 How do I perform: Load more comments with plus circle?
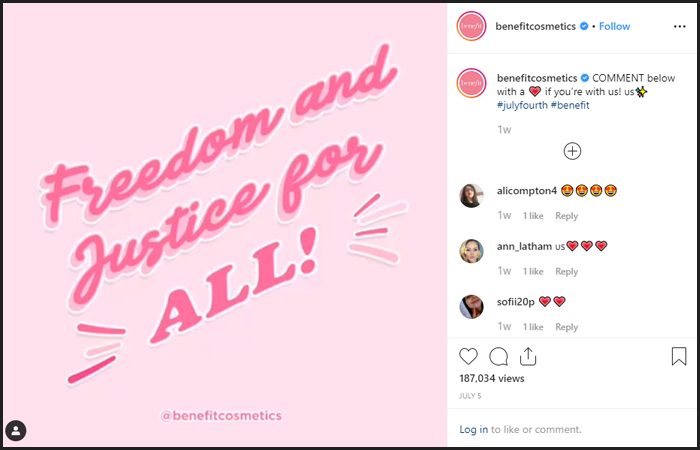(572, 151)
